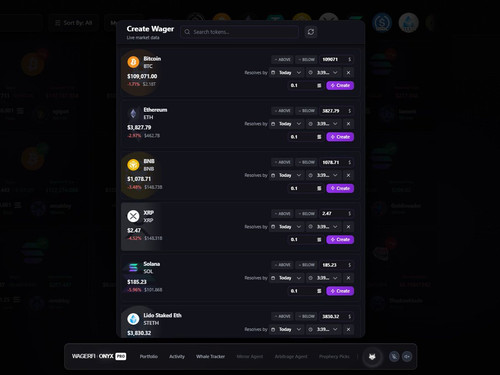Switch to the Whale Tracker tab
This screenshot has width=500, height=375.
210,357
